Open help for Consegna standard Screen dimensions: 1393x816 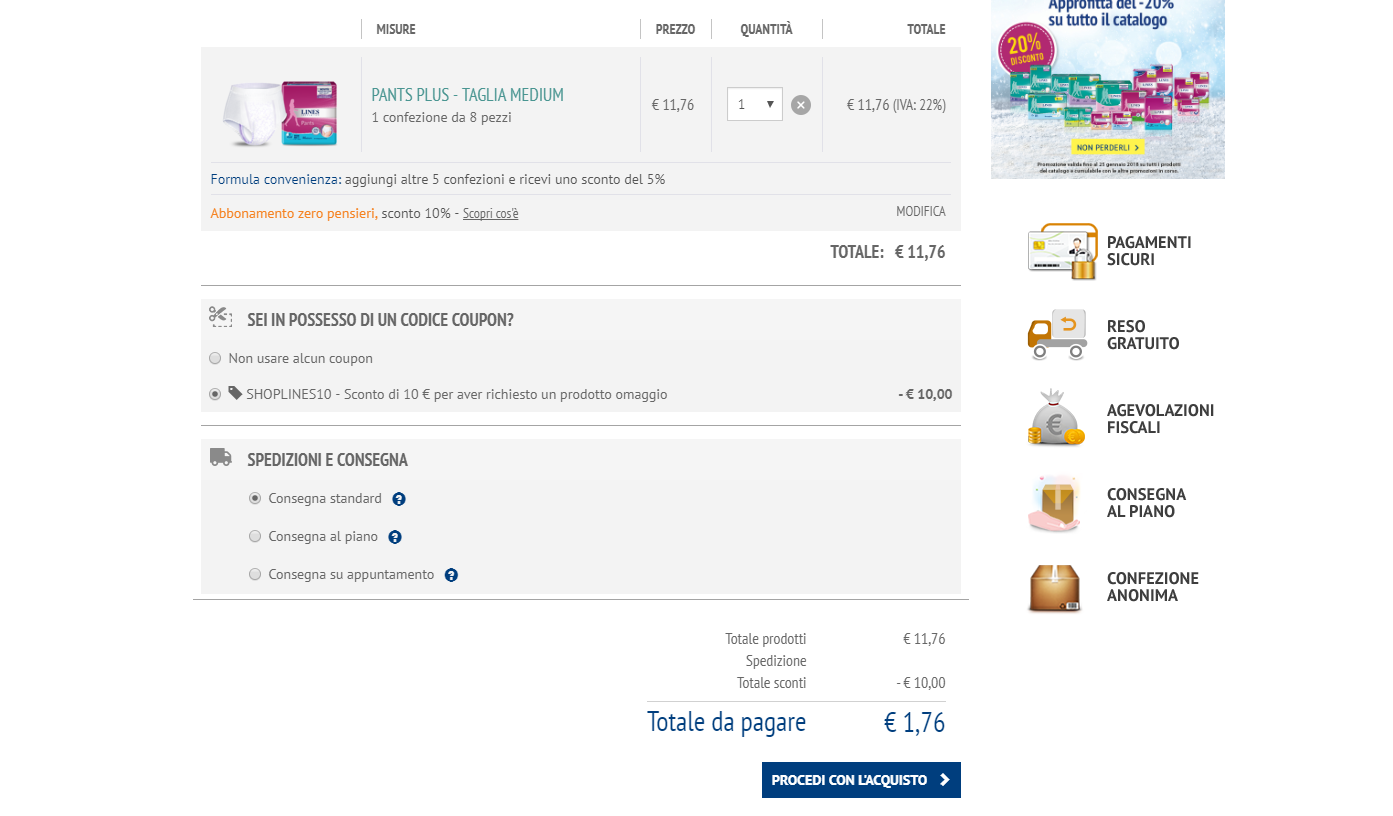(x=399, y=499)
